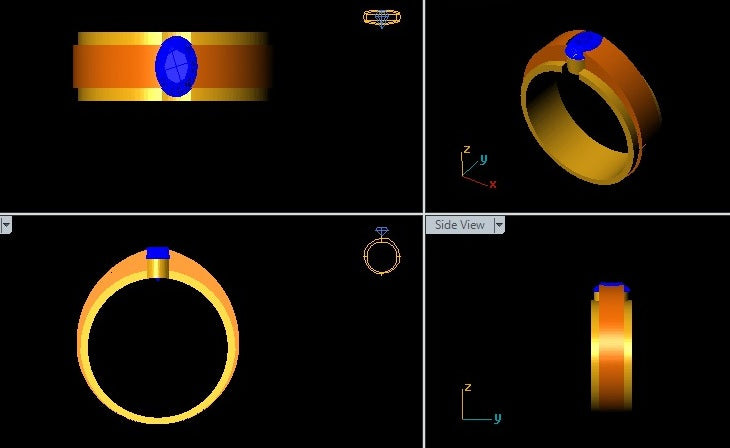Select the gem setting post in the front view
This screenshot has width=730, height=448.
(x=158, y=269)
